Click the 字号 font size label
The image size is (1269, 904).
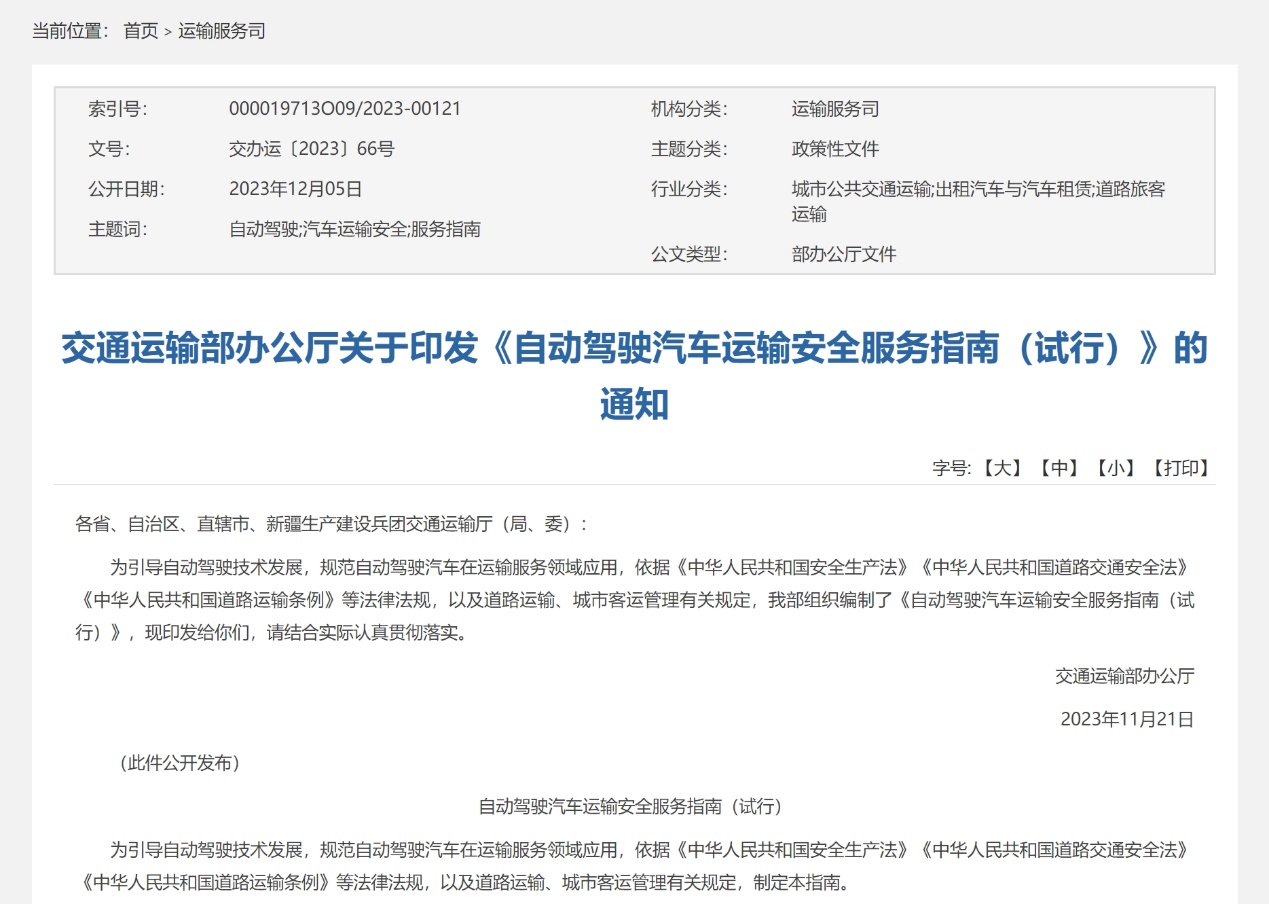coord(953,467)
